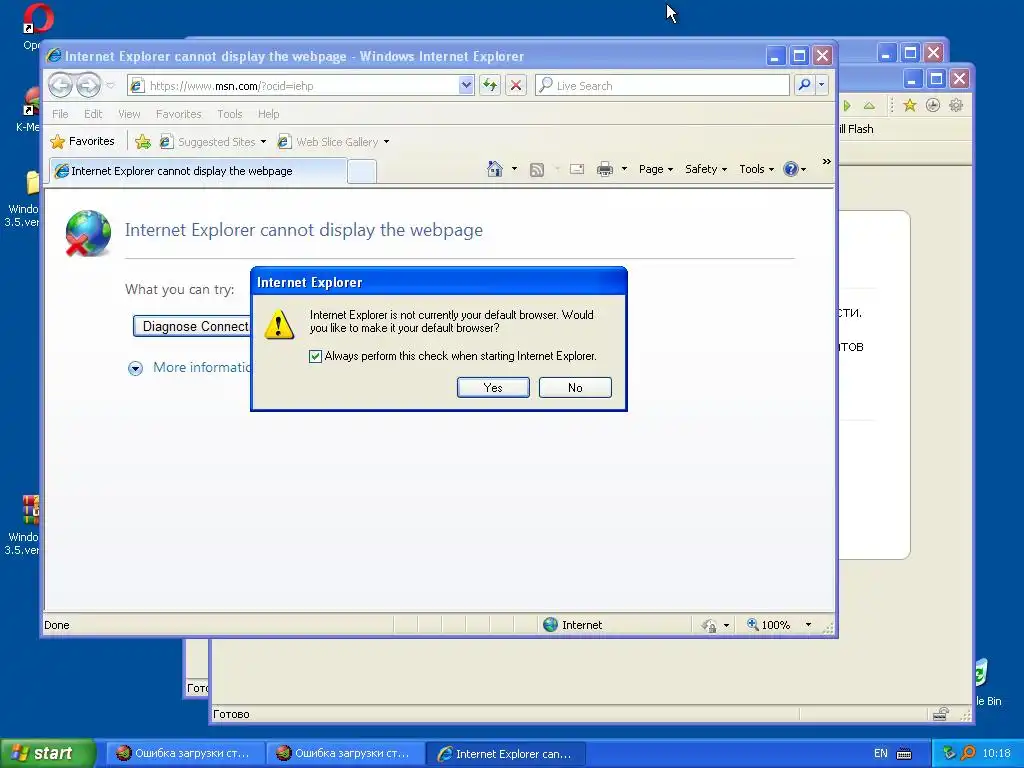Expand Suggested Sites dropdown
Screen dimensions: 1024x768
[x=263, y=142]
